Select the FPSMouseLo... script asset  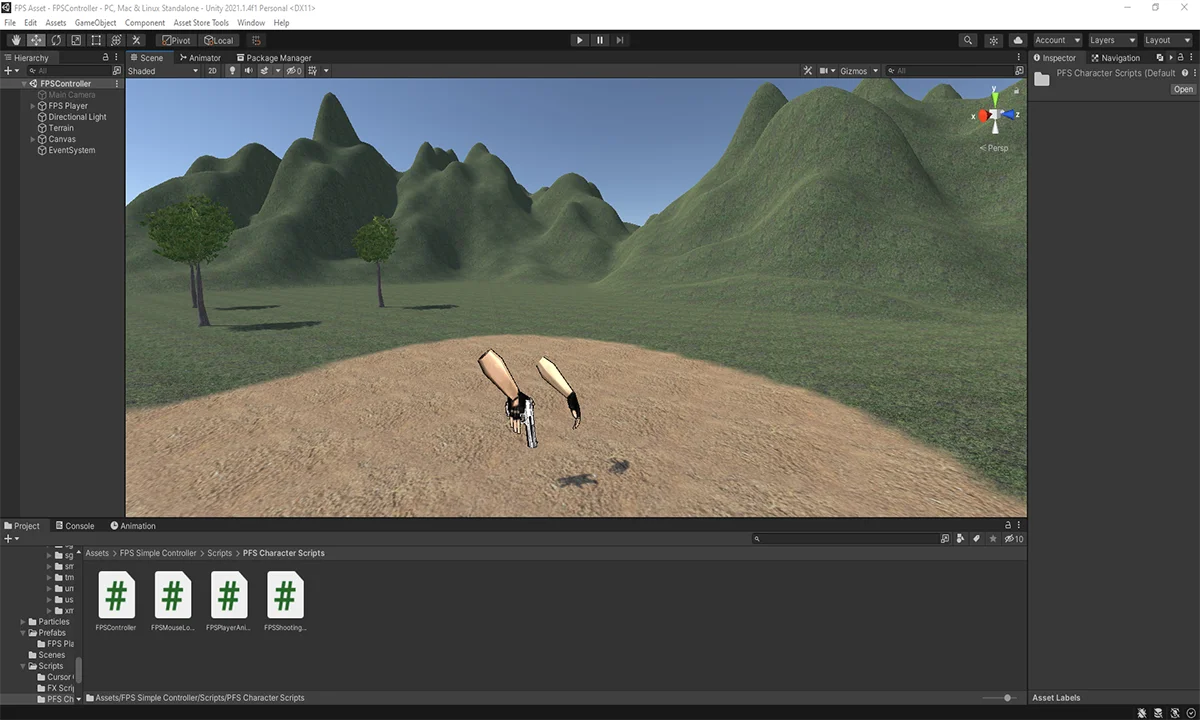coord(172,601)
